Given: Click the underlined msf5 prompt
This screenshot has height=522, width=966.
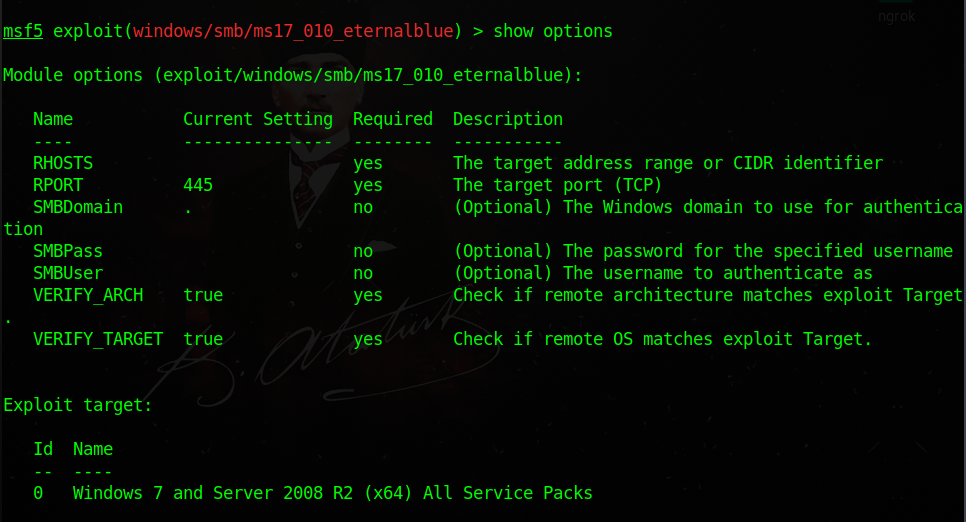Looking at the screenshot, I should [23, 31].
